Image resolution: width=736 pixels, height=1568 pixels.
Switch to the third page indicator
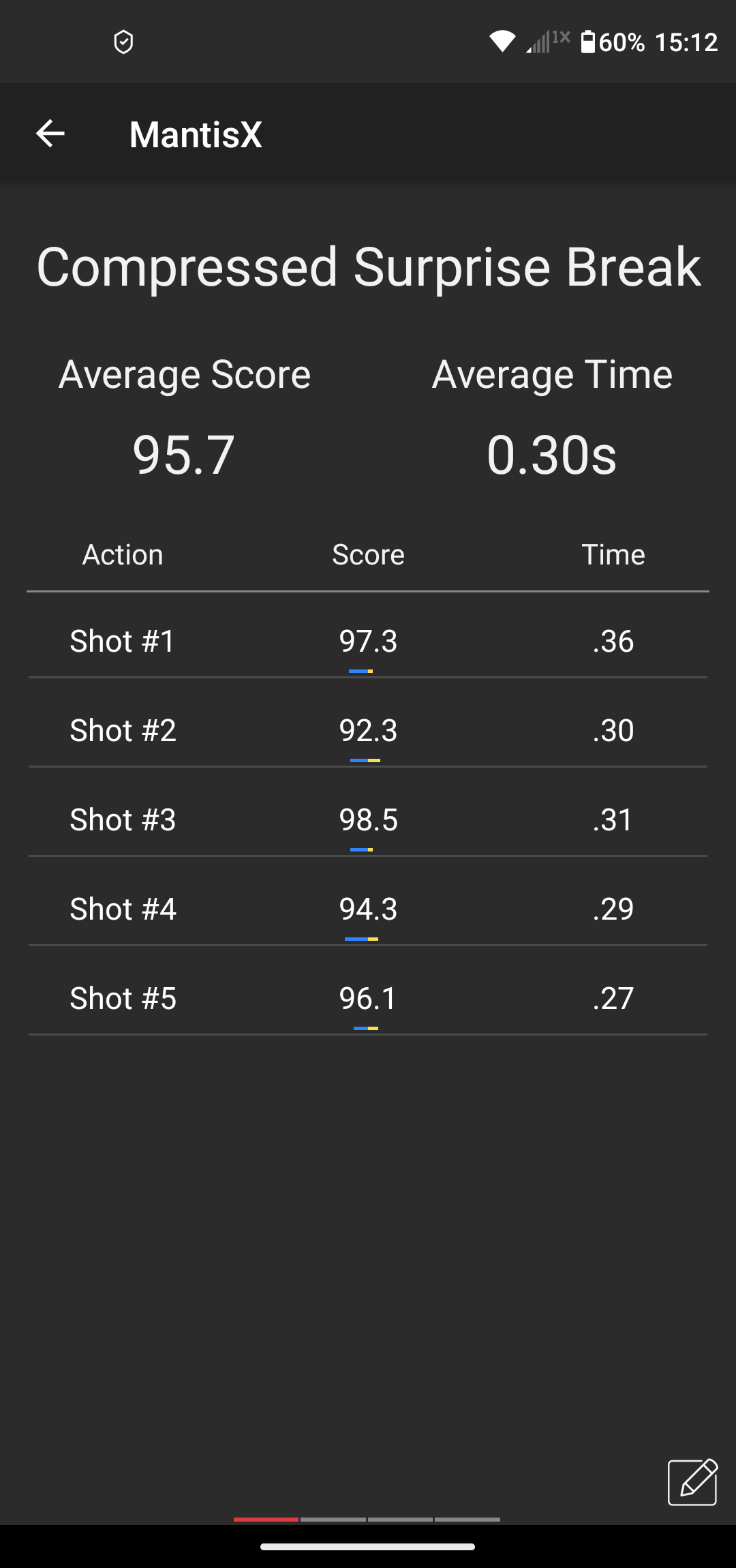pyautogui.click(x=400, y=1519)
